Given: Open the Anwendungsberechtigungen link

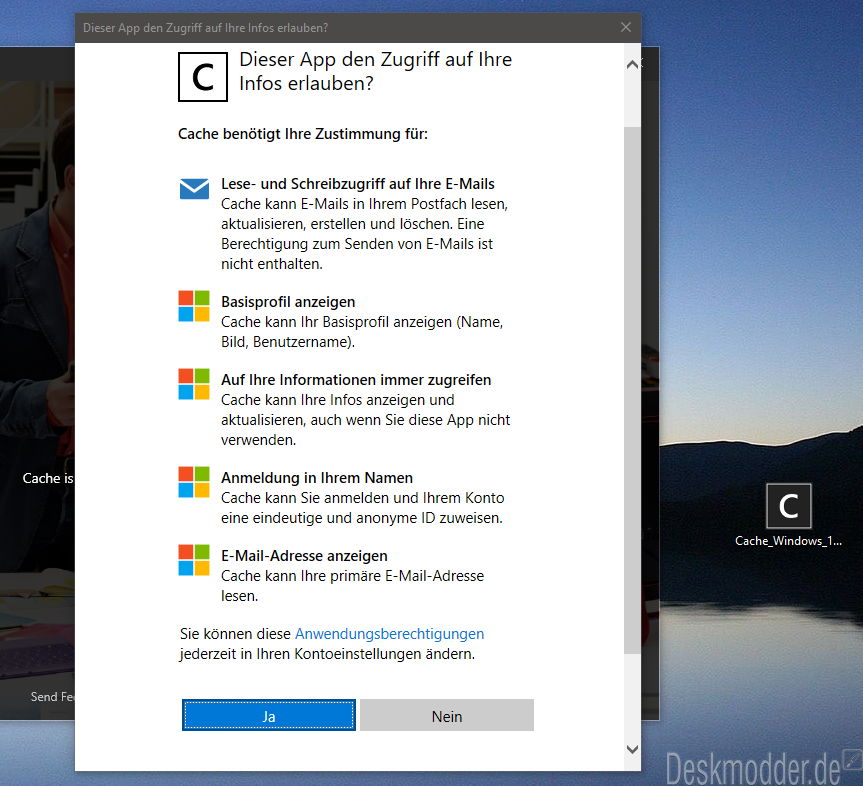Looking at the screenshot, I should (x=390, y=634).
